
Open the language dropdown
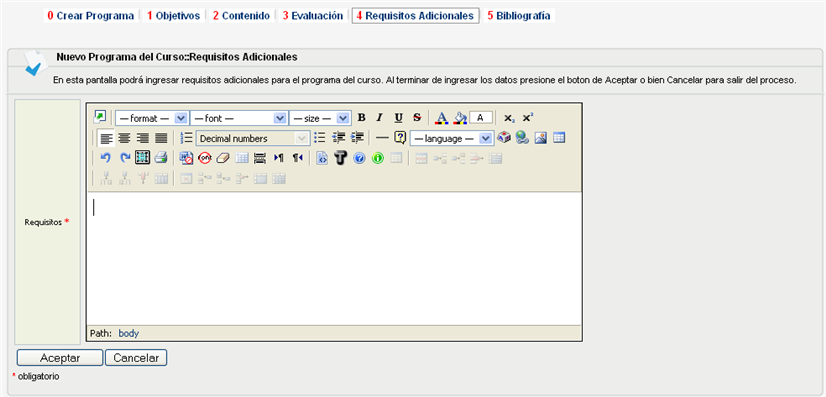pyautogui.click(x=451, y=138)
